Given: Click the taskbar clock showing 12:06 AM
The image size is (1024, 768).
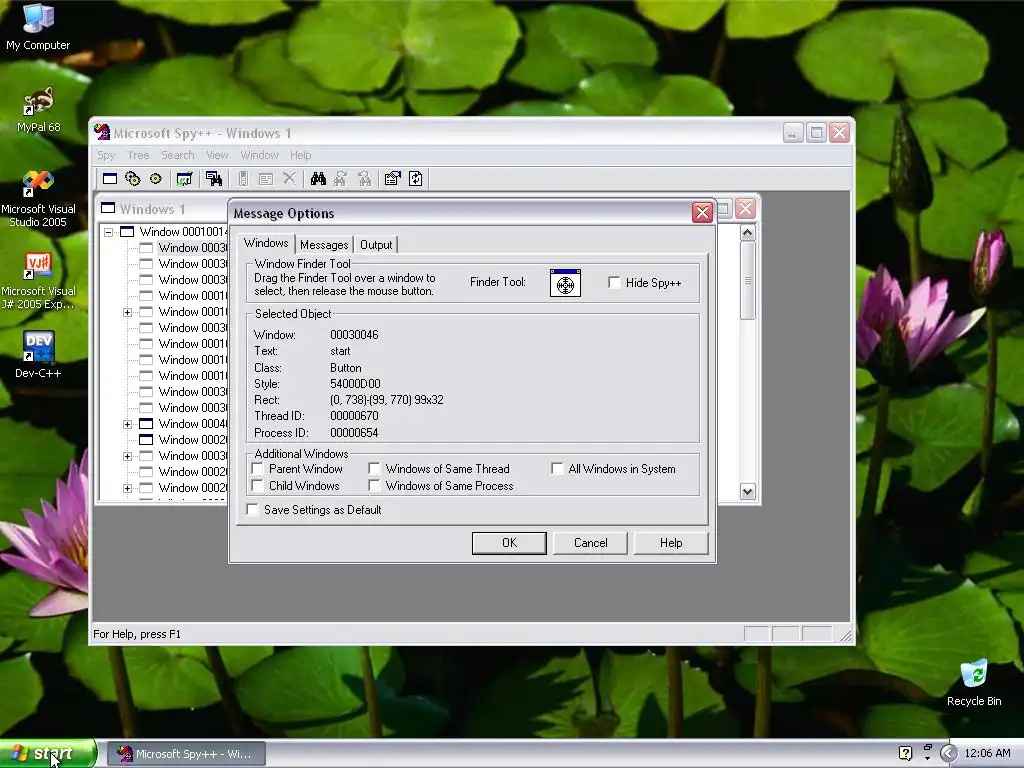Looking at the screenshot, I should click(x=987, y=753).
